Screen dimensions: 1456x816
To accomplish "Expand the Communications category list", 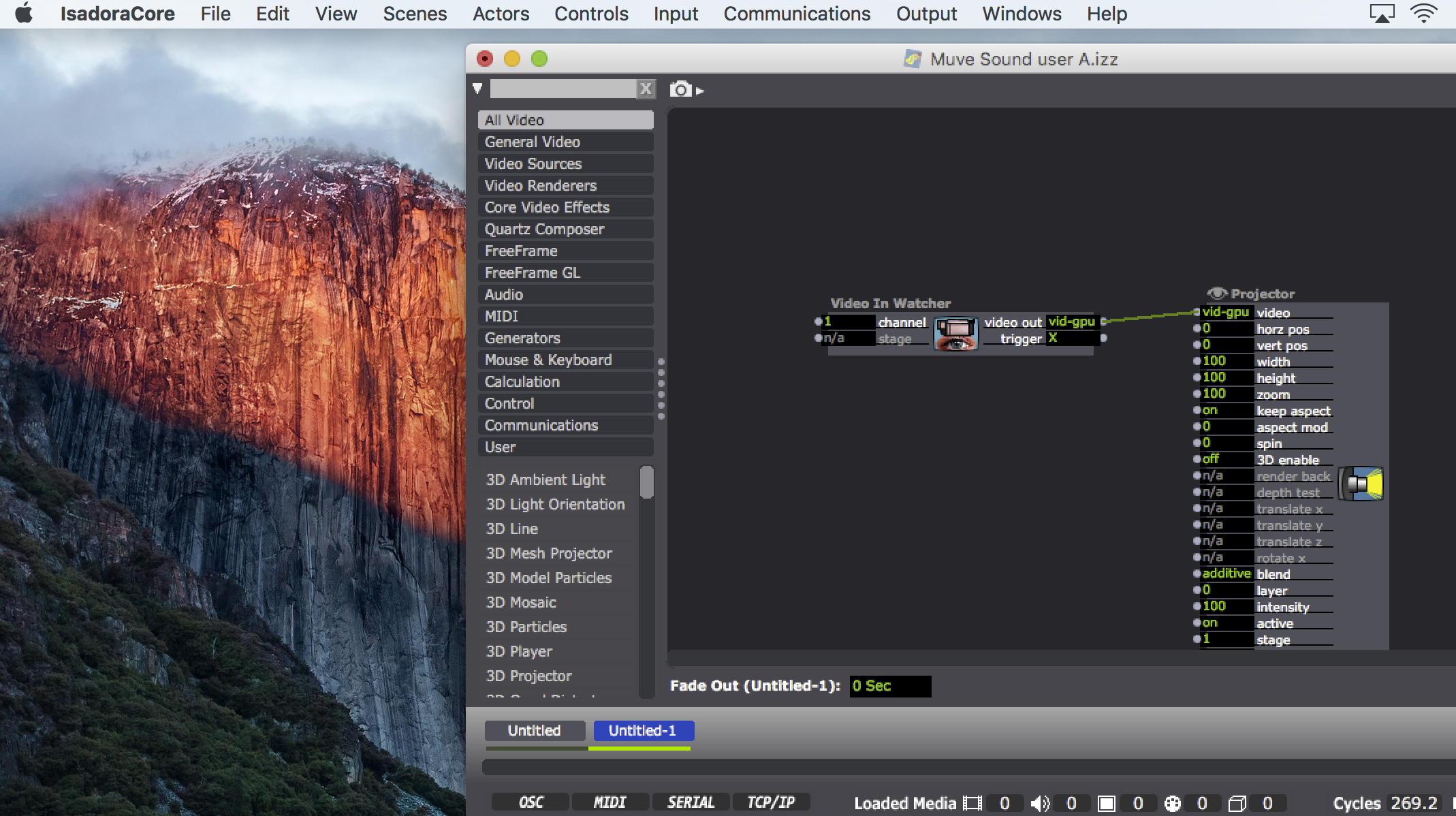I will click(541, 425).
